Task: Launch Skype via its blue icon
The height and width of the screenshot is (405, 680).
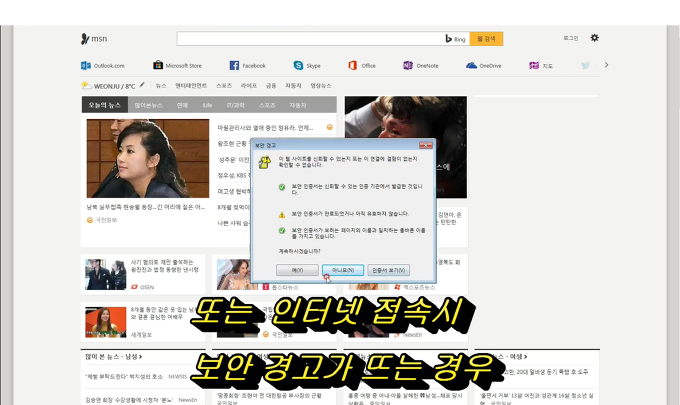Action: pos(298,65)
